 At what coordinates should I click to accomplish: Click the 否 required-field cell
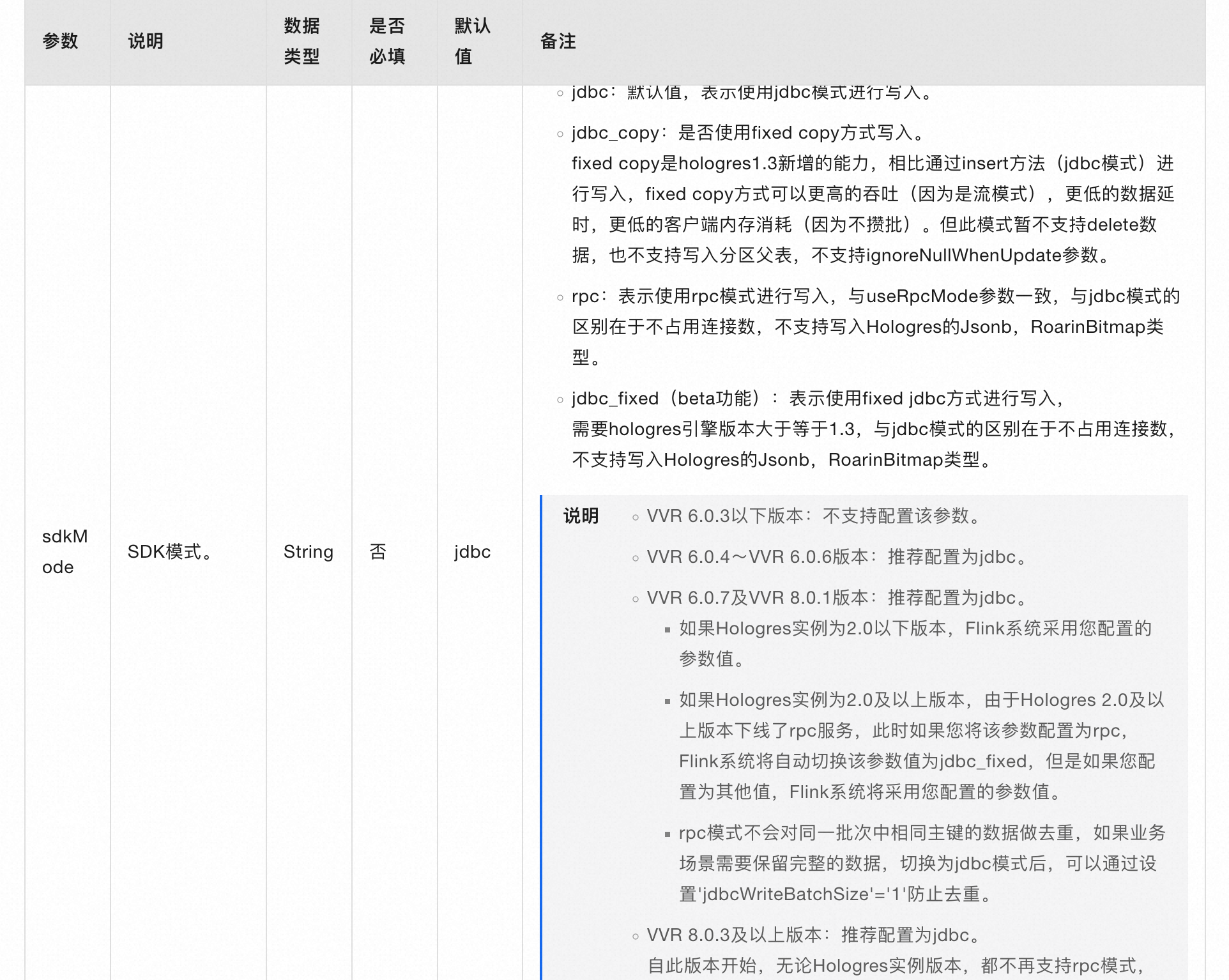click(378, 551)
